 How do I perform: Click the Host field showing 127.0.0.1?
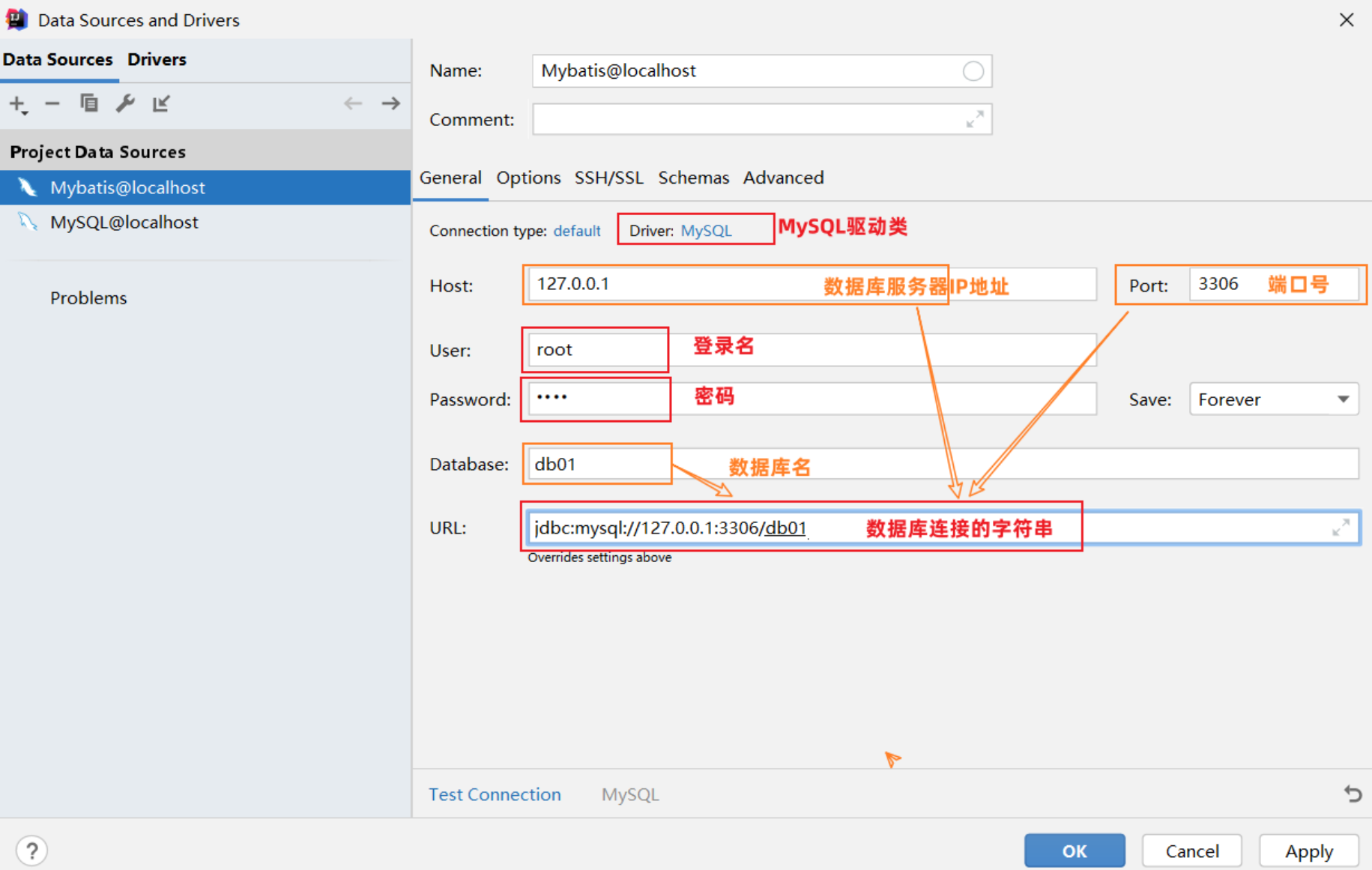click(812, 284)
